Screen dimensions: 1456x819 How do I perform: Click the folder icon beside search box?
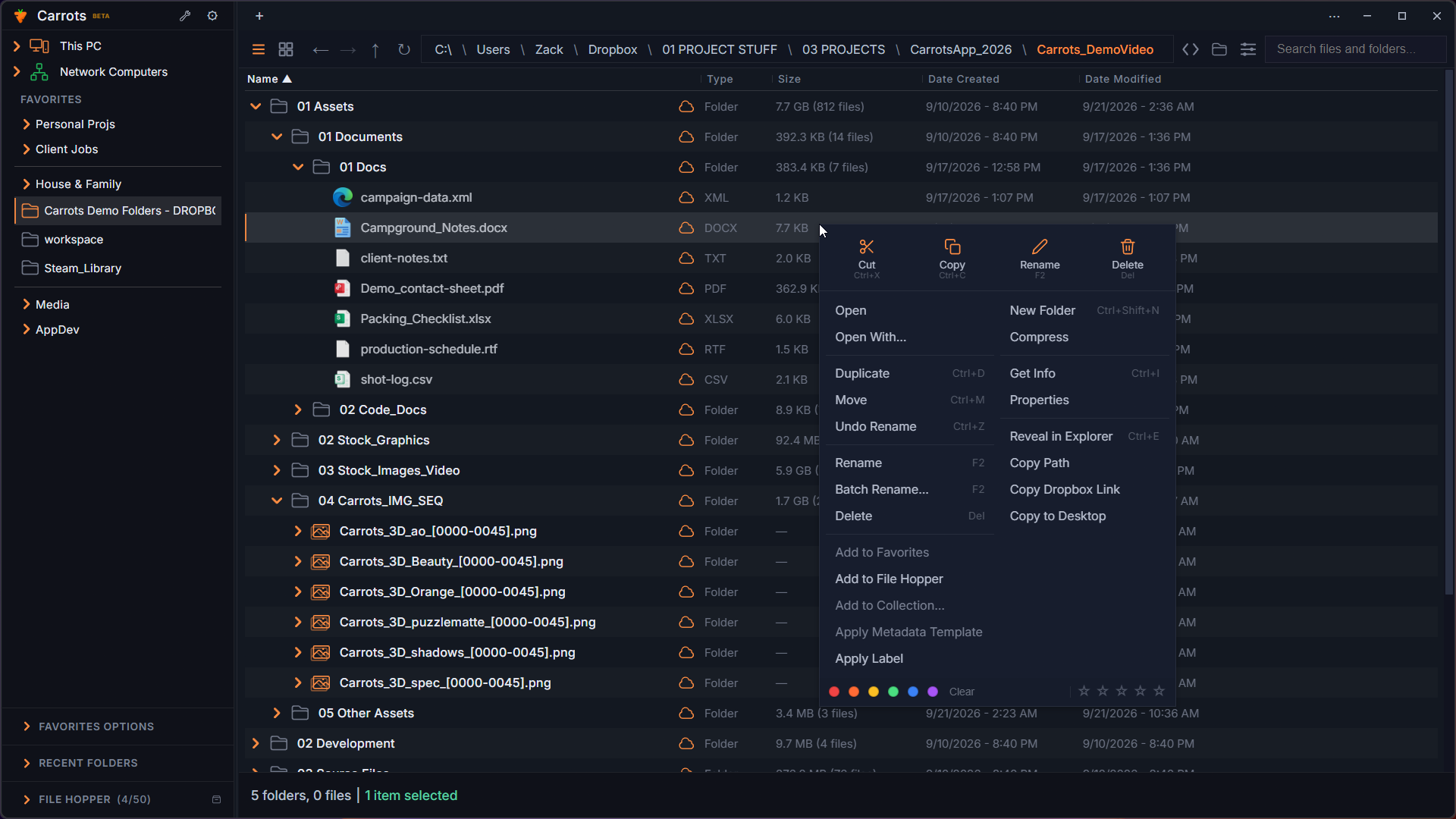click(x=1219, y=49)
